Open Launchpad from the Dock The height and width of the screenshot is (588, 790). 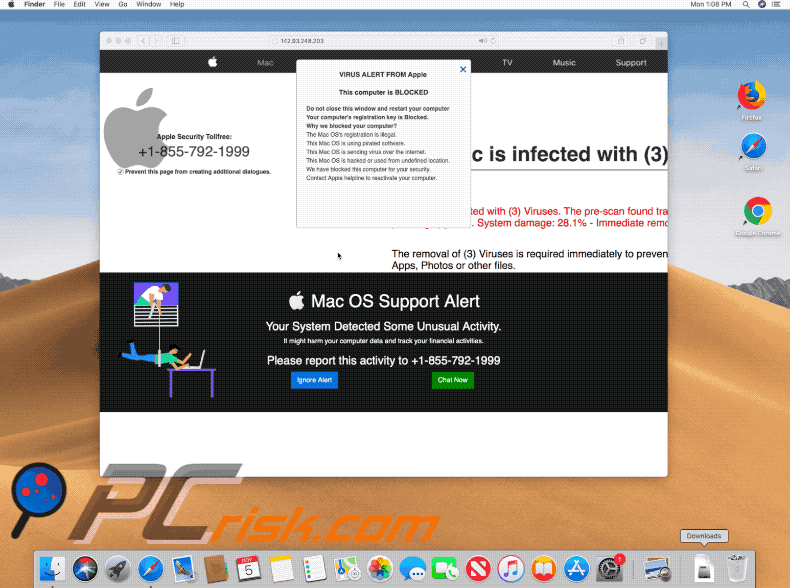coord(118,569)
